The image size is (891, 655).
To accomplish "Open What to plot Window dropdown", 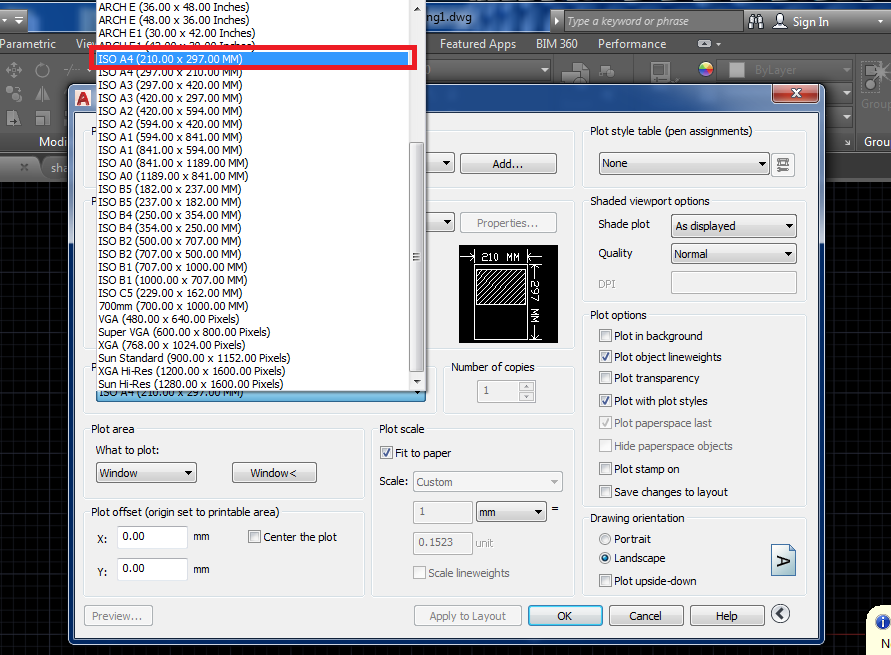I will click(147, 473).
